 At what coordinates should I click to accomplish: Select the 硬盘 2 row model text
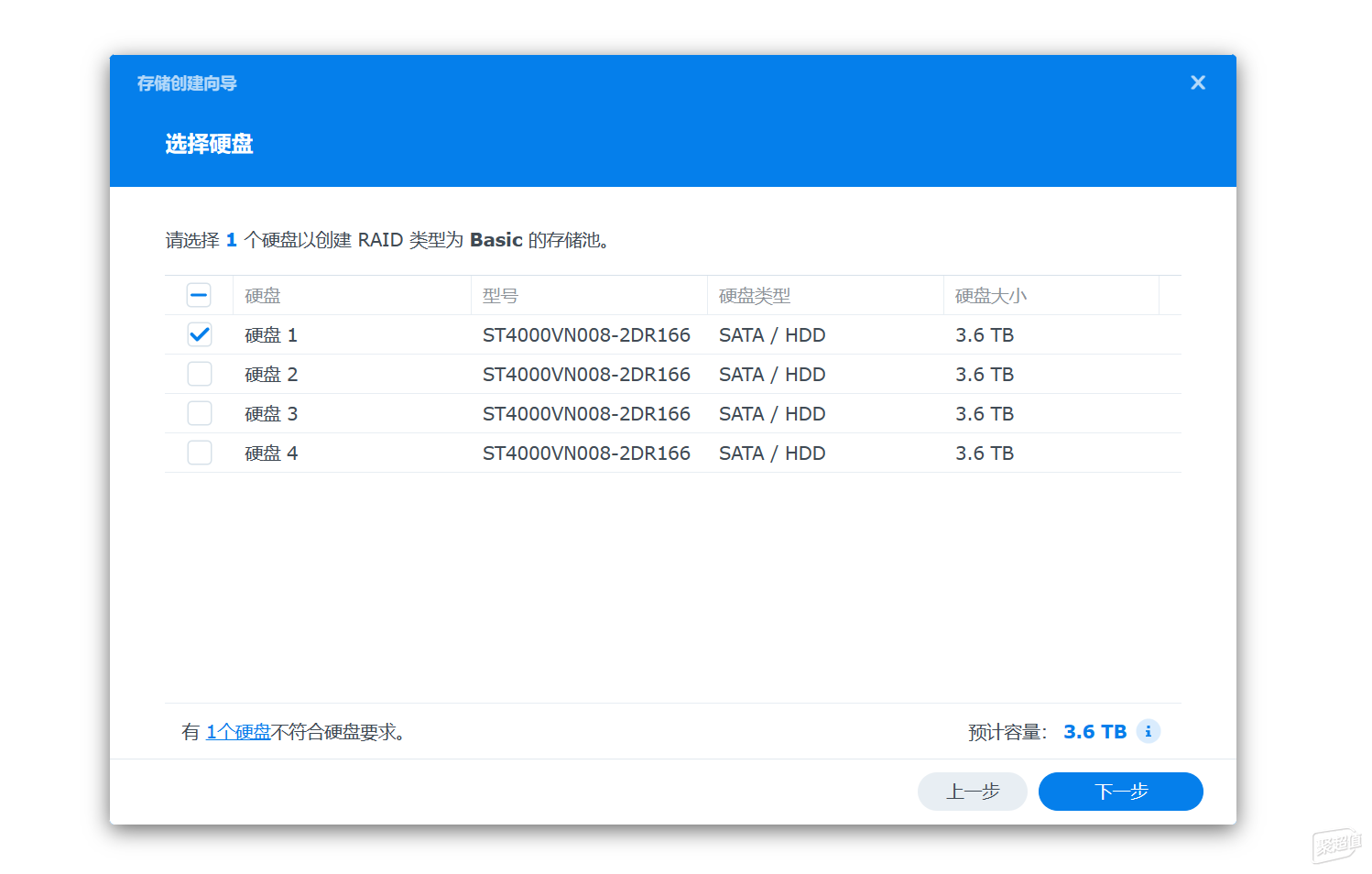pos(586,375)
